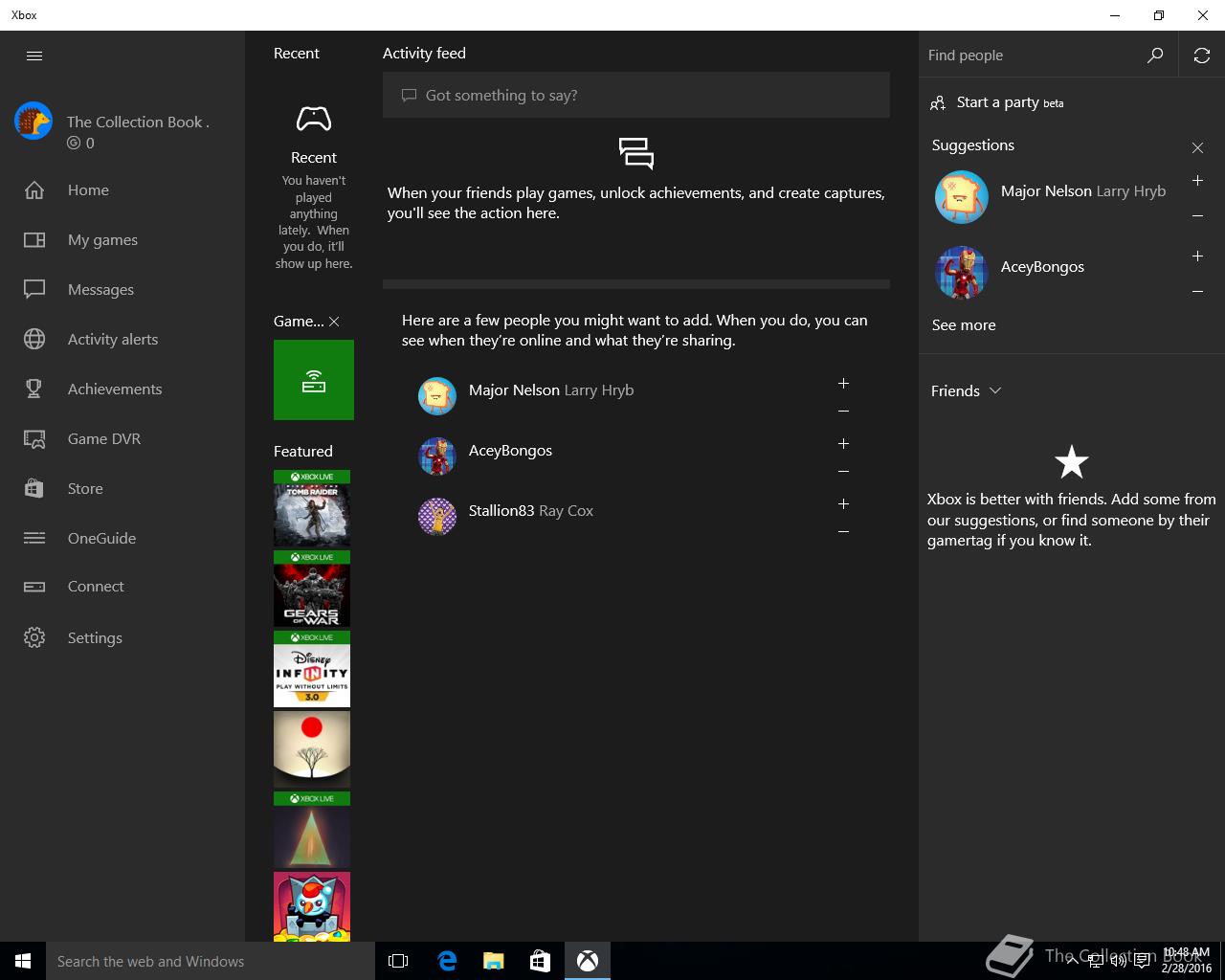The width and height of the screenshot is (1225, 980).
Task: Open Task View on taskbar
Action: 398,961
